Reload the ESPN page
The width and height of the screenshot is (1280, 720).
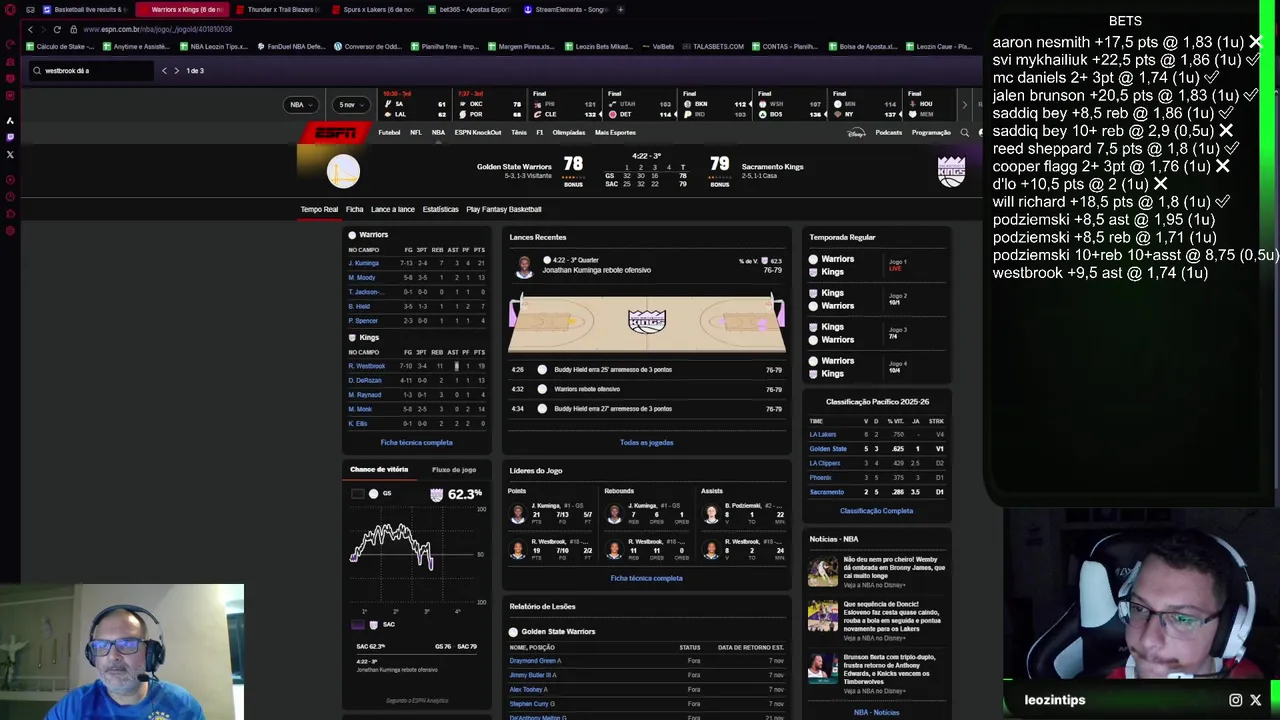[x=57, y=29]
